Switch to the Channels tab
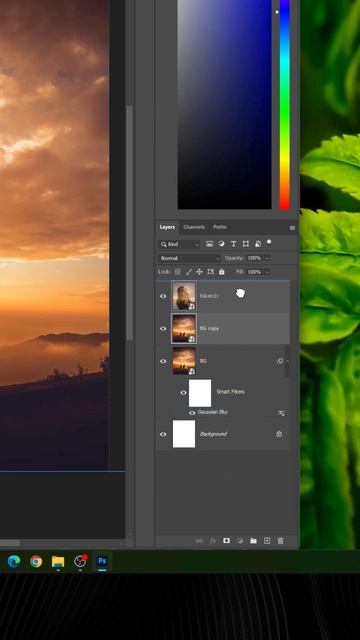Screen dimensions: 360x640 pyautogui.click(x=194, y=227)
